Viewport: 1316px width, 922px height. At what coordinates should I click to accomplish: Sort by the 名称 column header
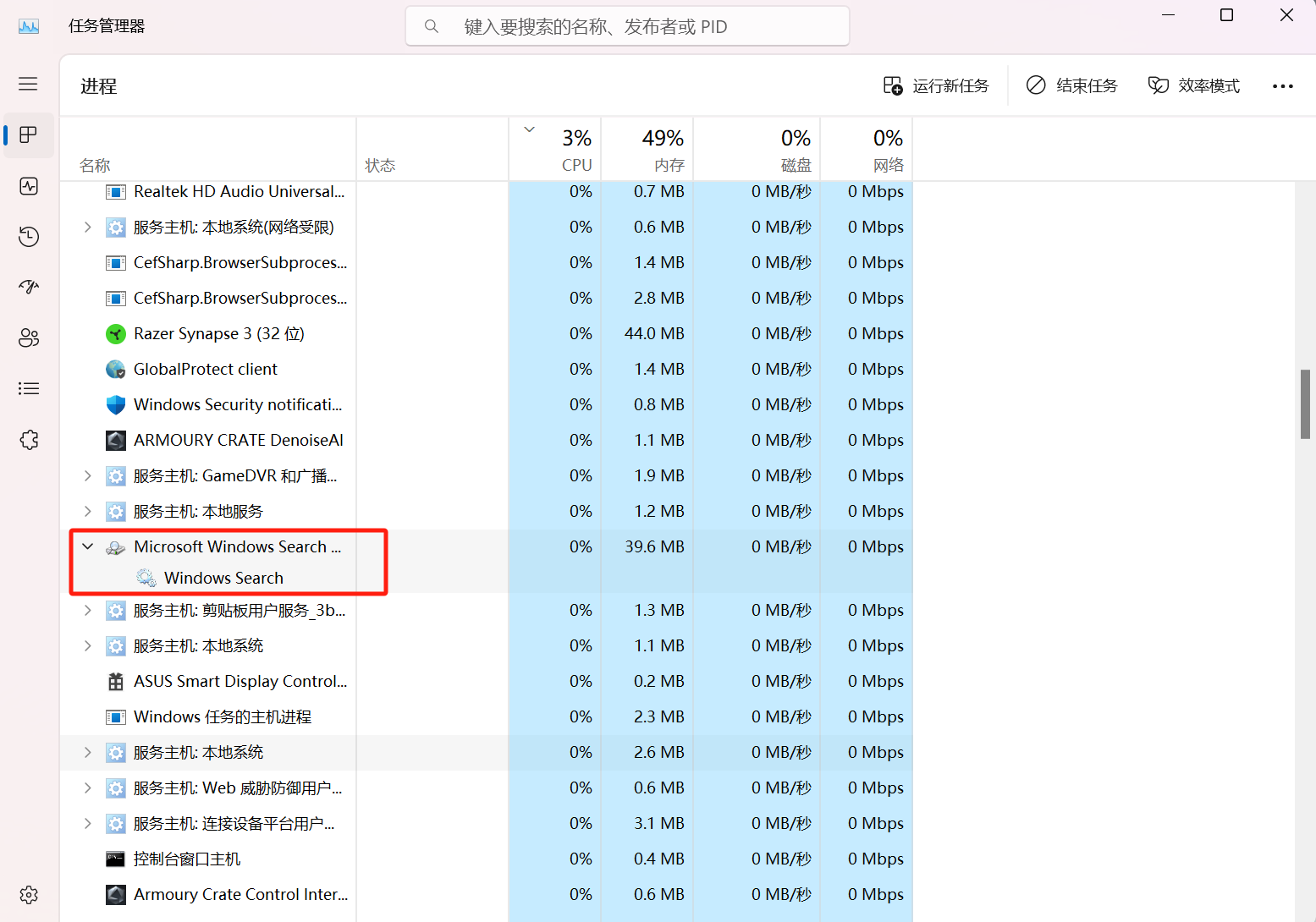pyautogui.click(x=208, y=149)
